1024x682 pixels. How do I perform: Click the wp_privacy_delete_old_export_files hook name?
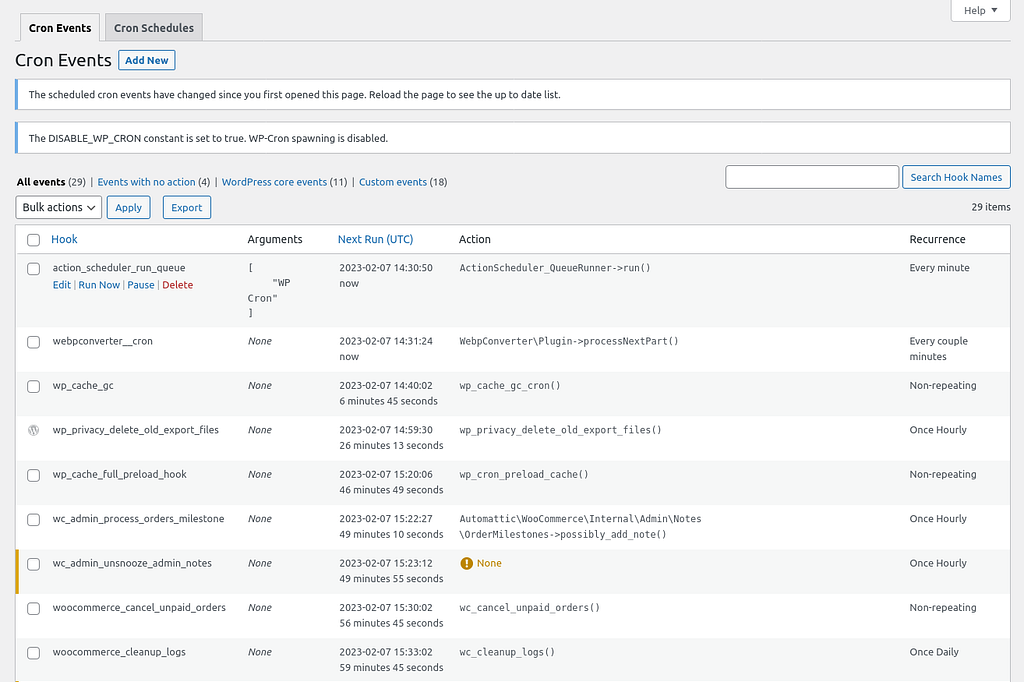click(x=136, y=430)
